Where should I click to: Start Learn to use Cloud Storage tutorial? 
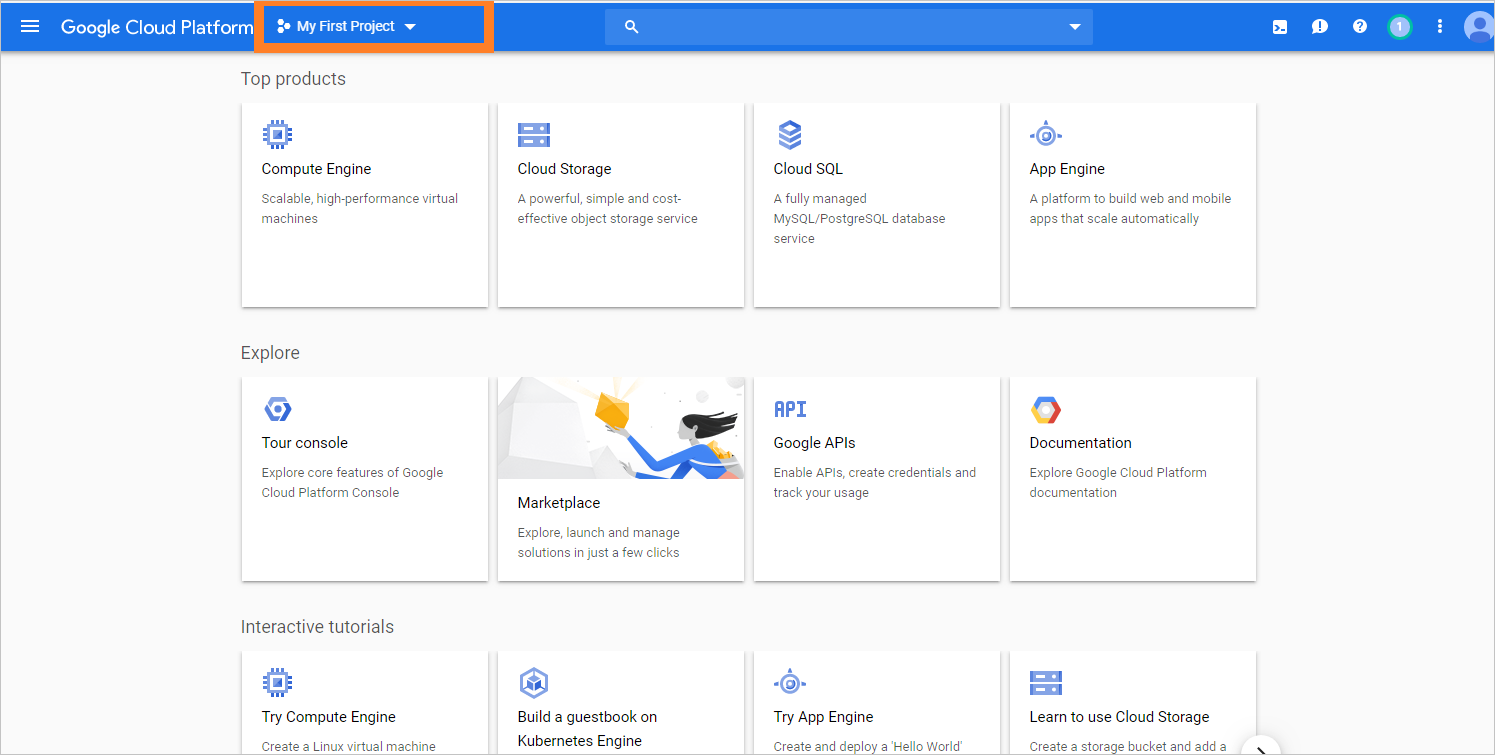(1119, 717)
